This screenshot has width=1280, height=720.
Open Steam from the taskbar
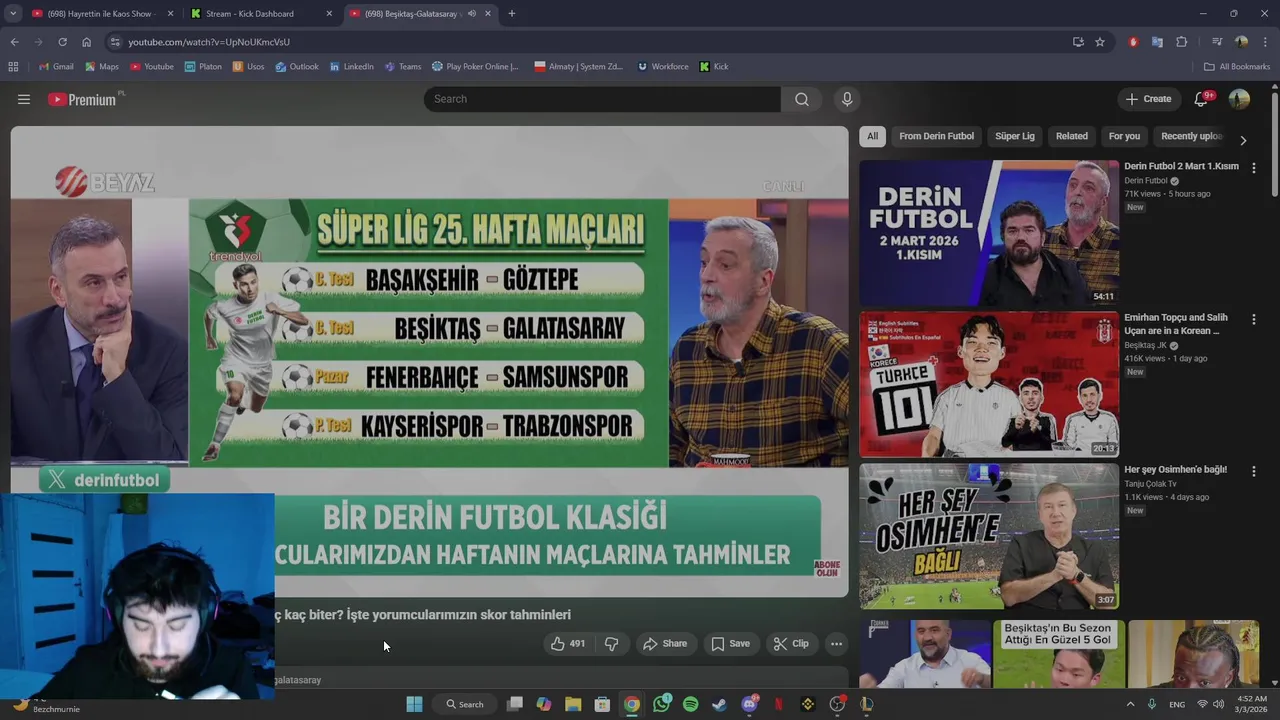coord(719,704)
